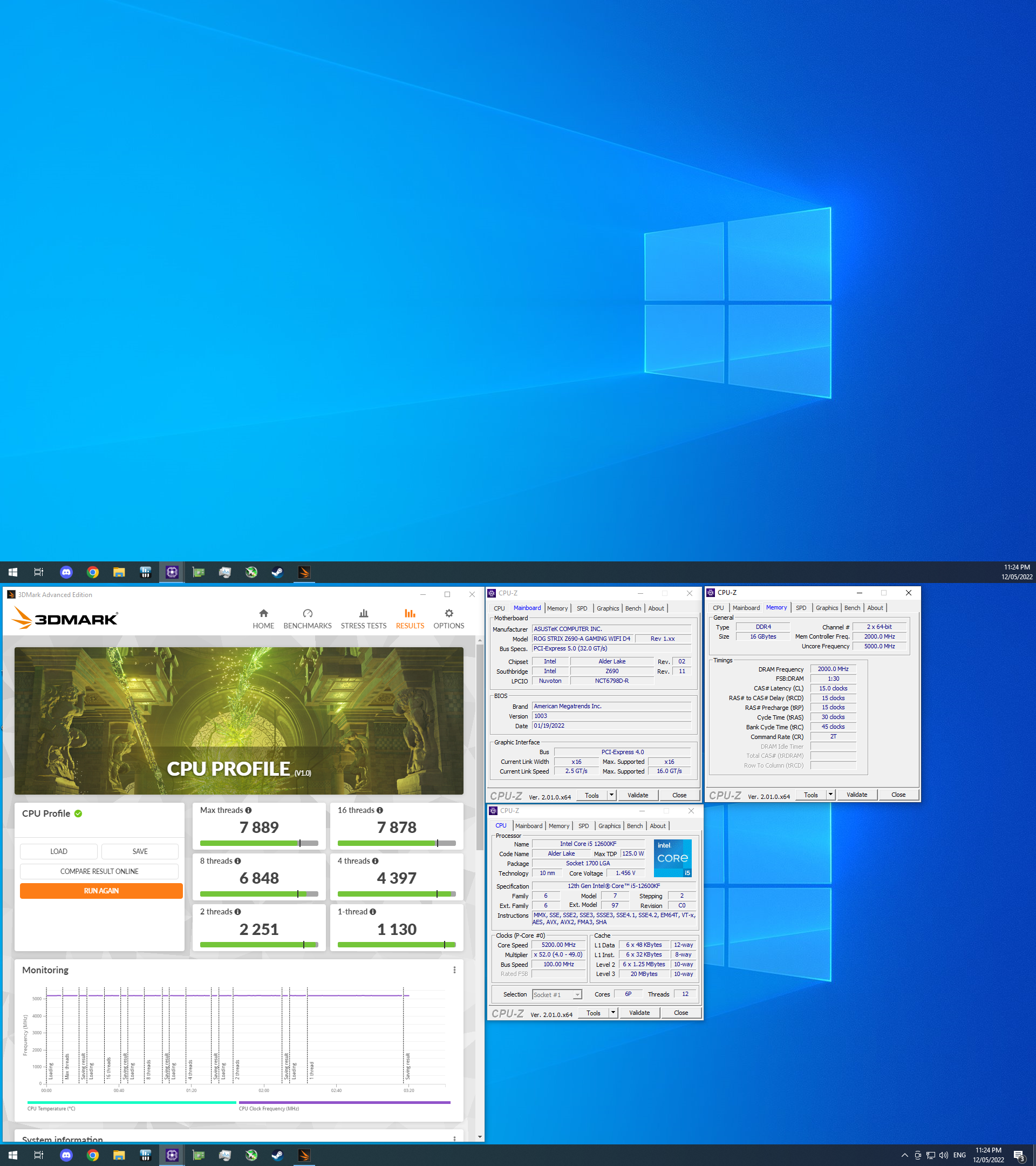Click the LOAD button in 3DMark
This screenshot has width=1036, height=1166.
59,851
